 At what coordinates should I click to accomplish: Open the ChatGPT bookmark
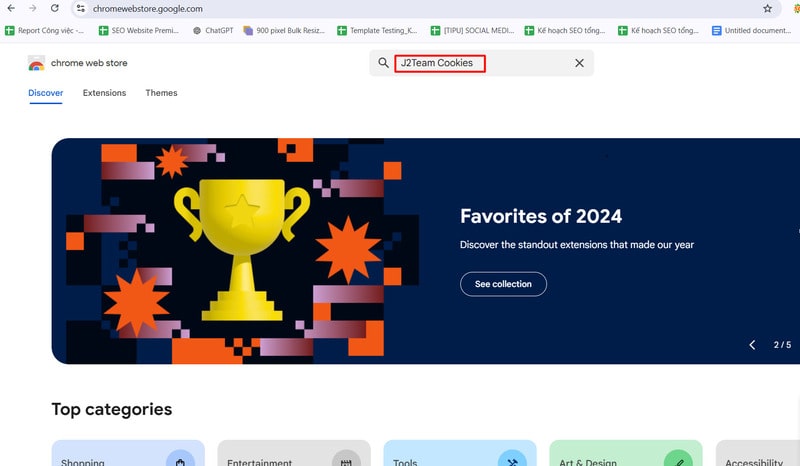pos(213,31)
